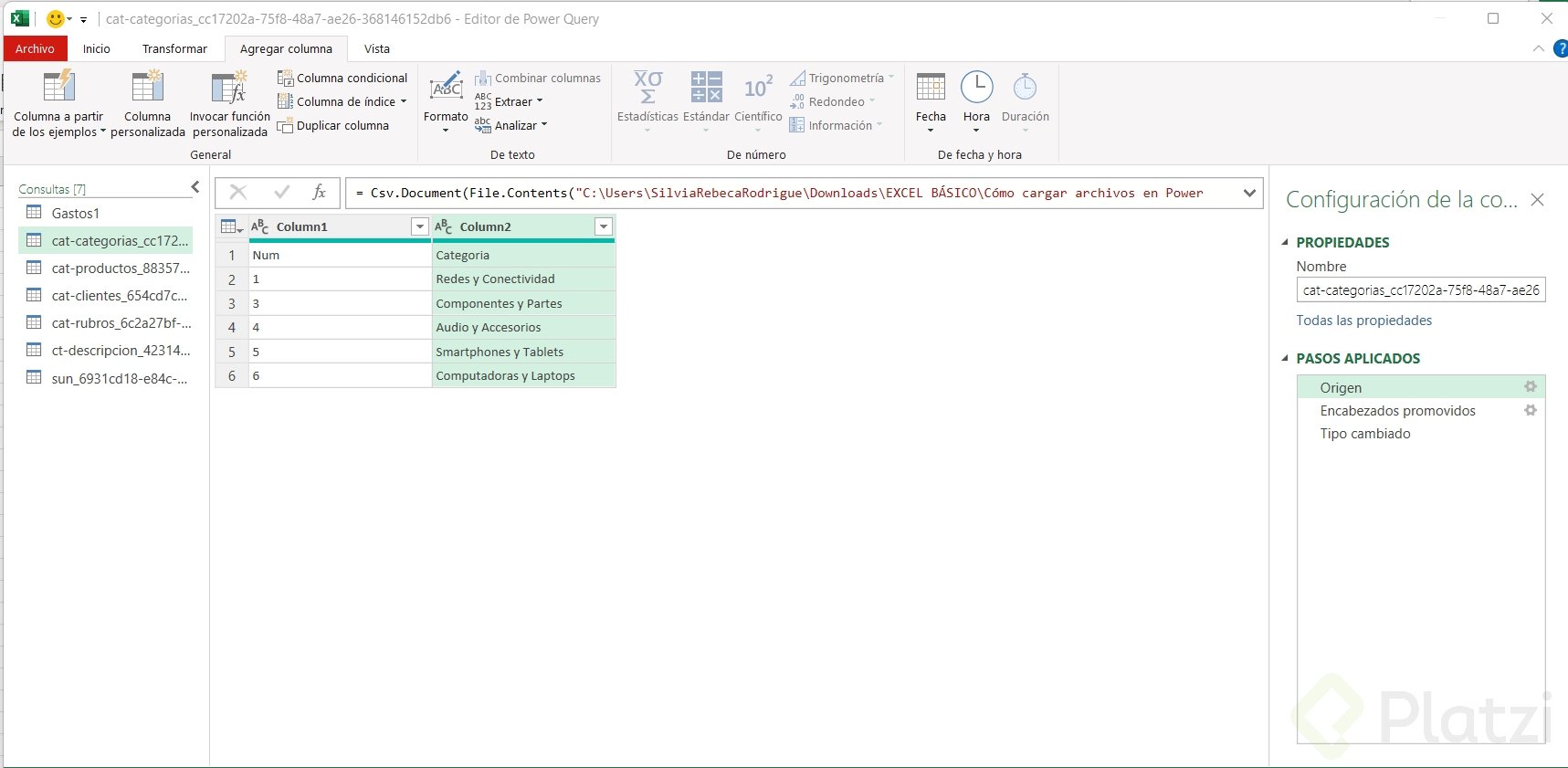Click Duplicar columna
The width and height of the screenshot is (1568, 768).
(x=333, y=125)
